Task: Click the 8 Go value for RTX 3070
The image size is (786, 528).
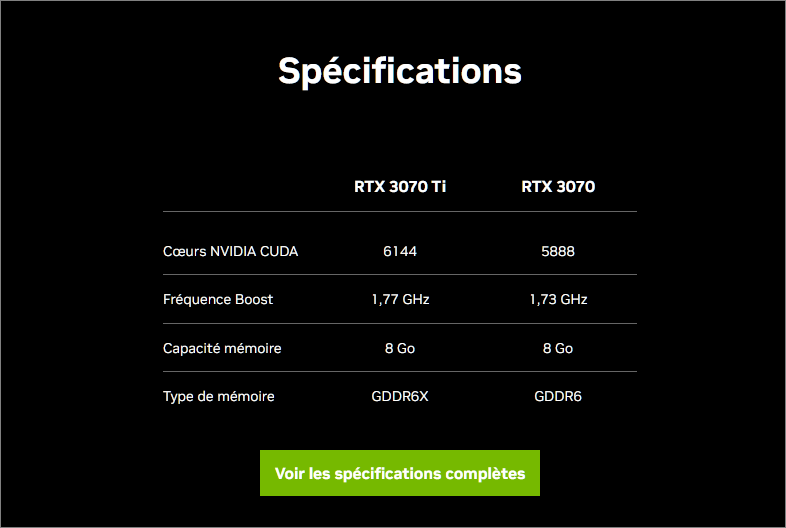Action: point(558,348)
